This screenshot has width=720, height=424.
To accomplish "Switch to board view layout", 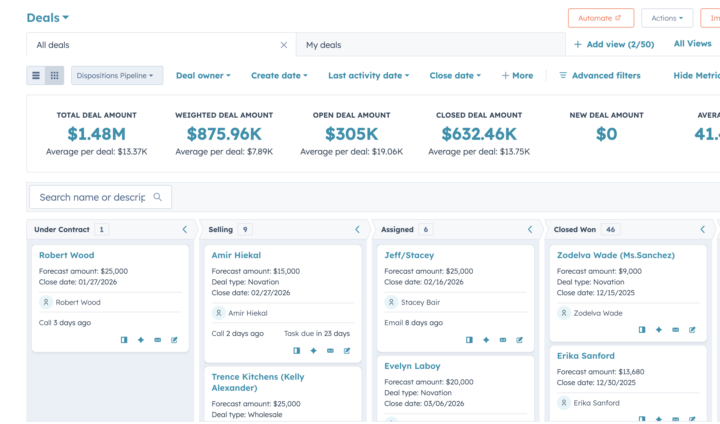I will point(54,75).
